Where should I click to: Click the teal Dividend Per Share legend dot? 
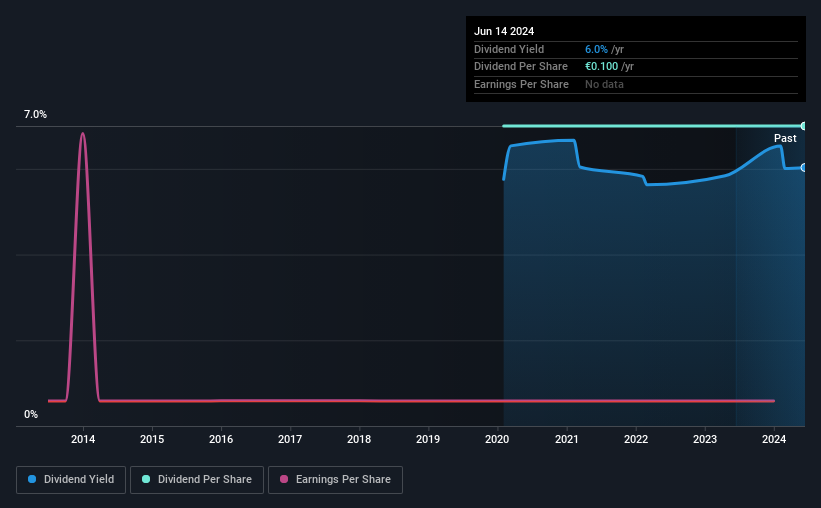146,479
